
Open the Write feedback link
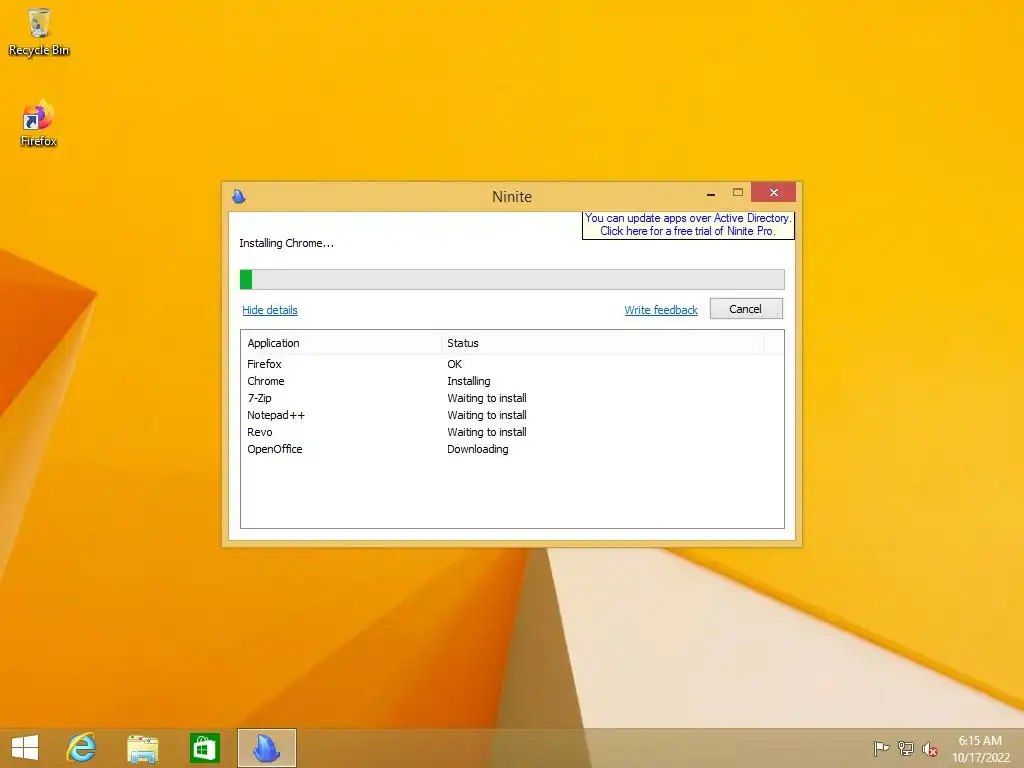click(x=661, y=310)
